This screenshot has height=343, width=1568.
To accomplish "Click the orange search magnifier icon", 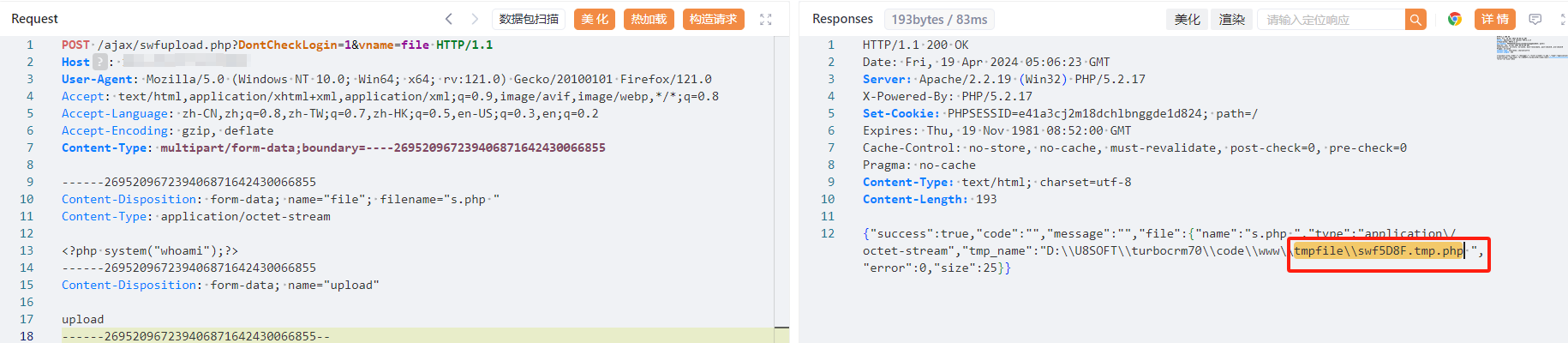I will (1415, 19).
